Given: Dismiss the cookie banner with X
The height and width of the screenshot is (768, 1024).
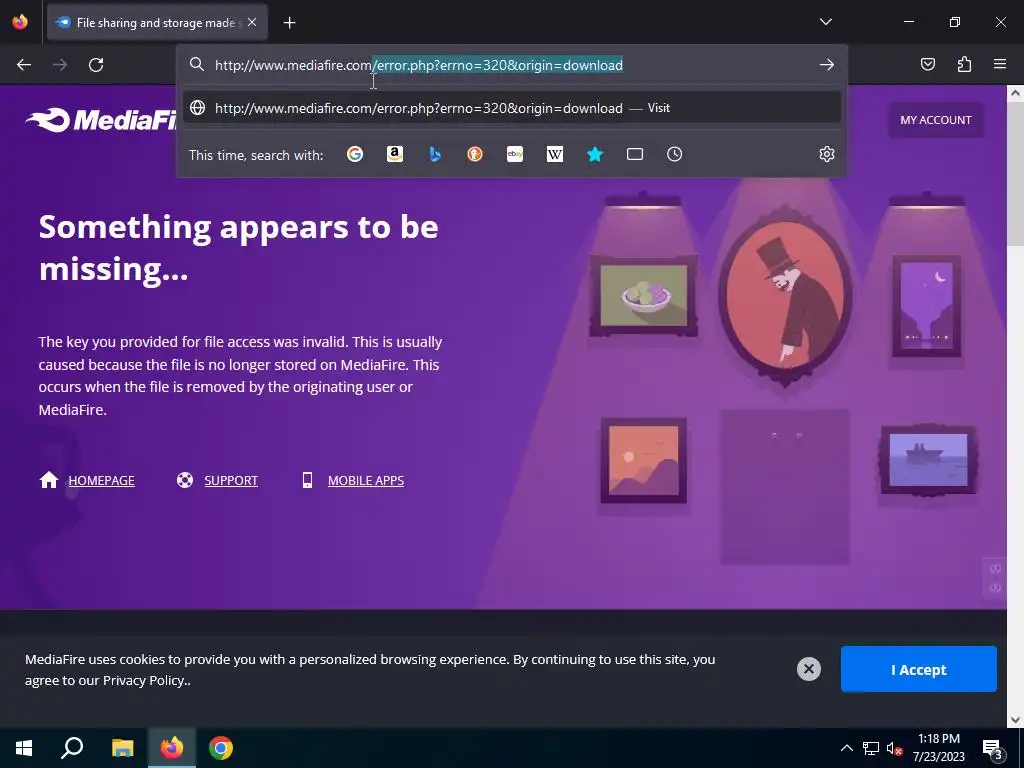Looking at the screenshot, I should 808,669.
